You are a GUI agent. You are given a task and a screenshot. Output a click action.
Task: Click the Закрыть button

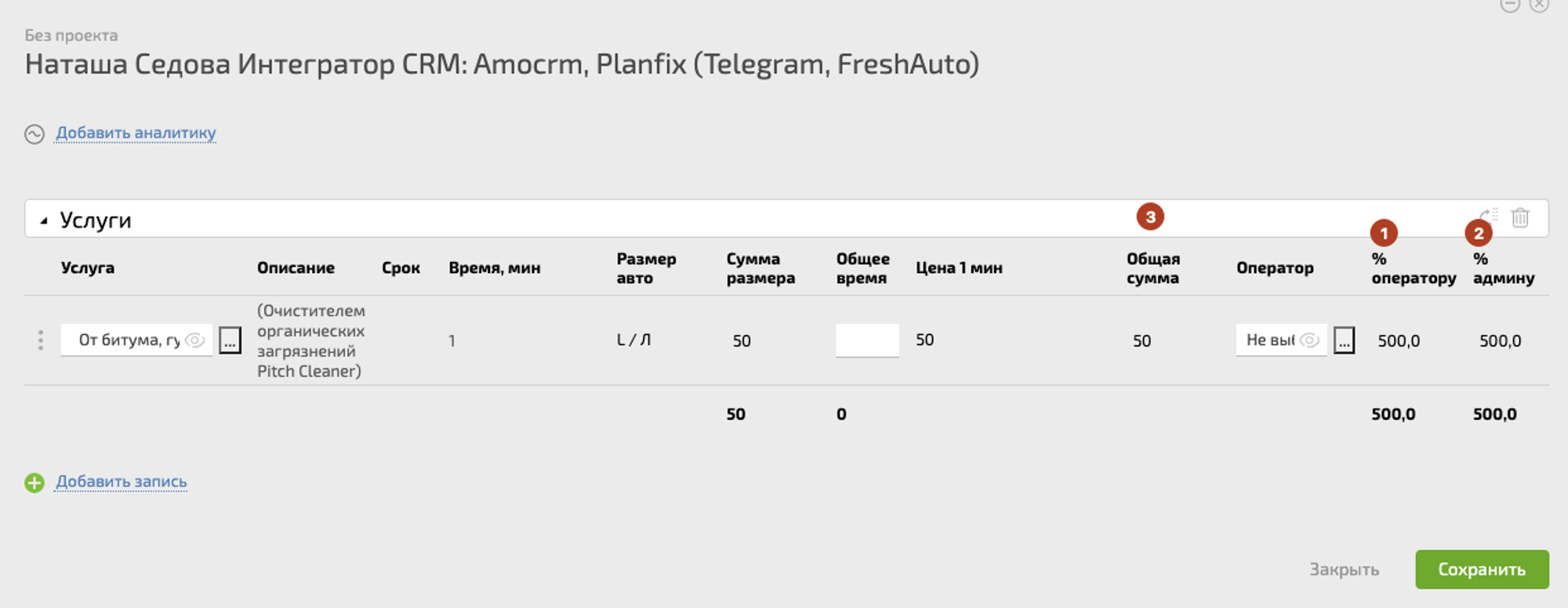click(x=1344, y=570)
